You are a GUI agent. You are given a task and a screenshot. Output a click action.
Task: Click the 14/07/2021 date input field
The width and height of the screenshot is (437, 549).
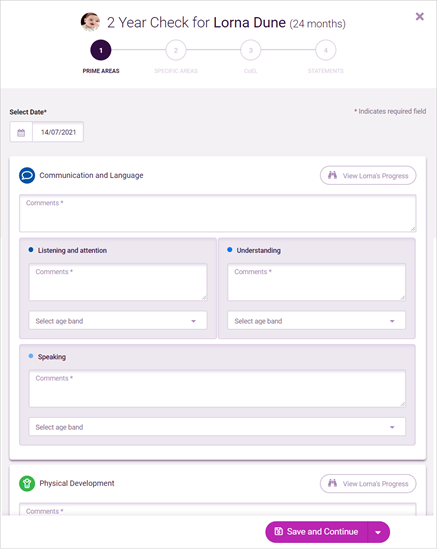(58, 132)
